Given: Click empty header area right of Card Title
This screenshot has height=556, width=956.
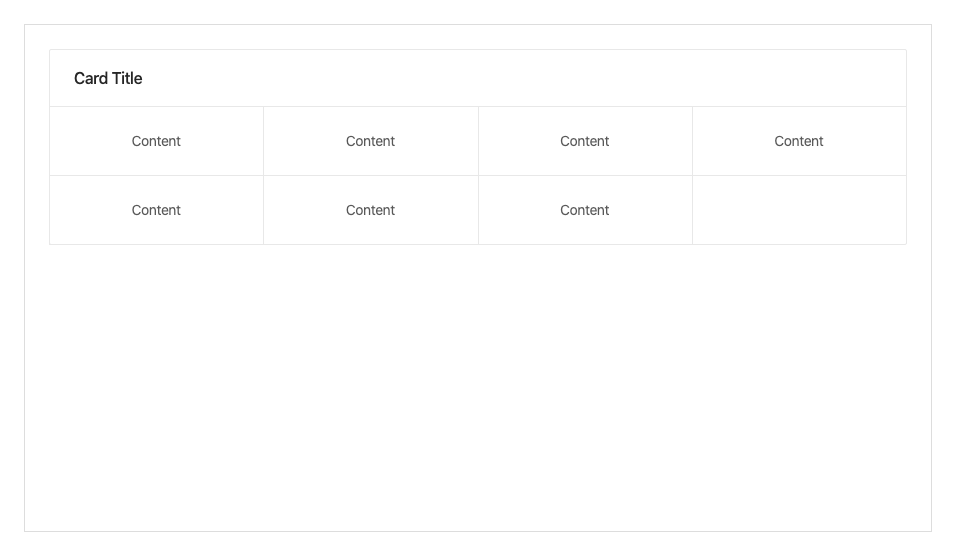Looking at the screenshot, I should point(550,78).
